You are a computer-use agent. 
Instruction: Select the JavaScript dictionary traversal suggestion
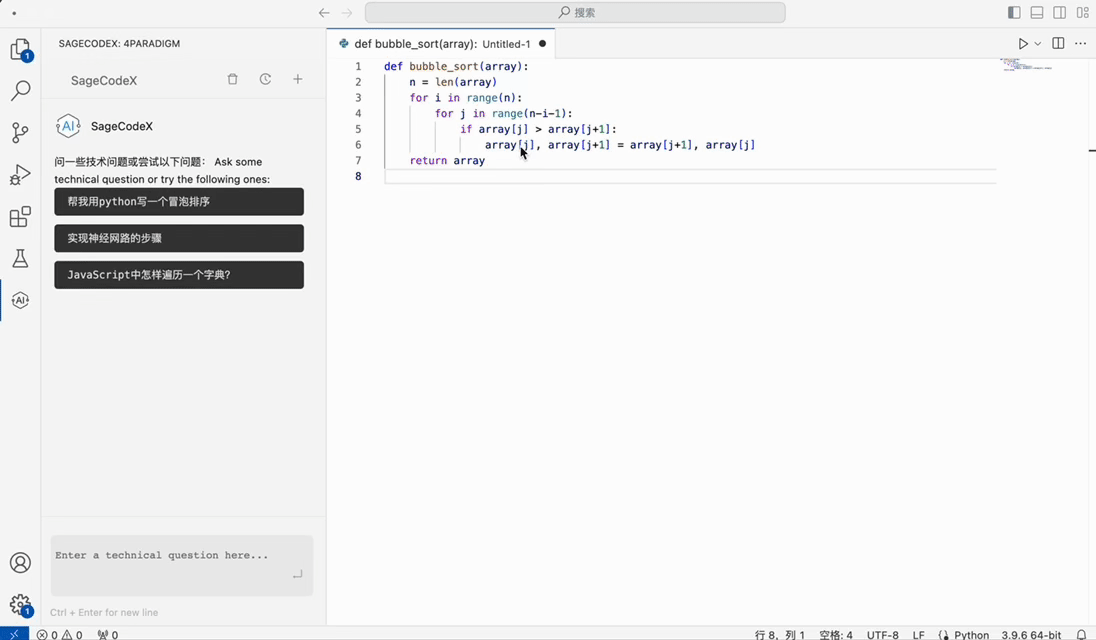click(179, 275)
